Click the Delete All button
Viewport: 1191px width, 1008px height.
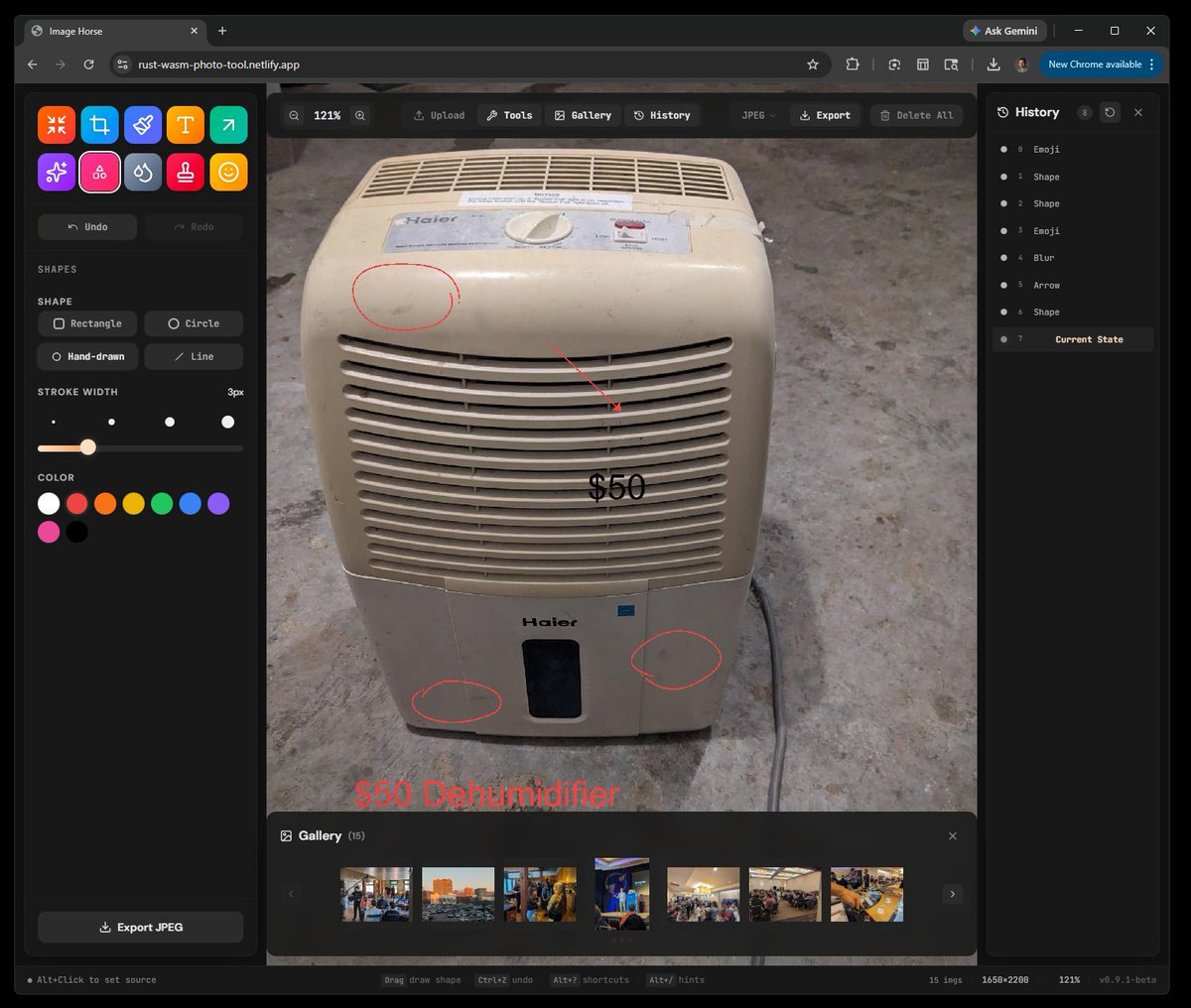pos(917,115)
